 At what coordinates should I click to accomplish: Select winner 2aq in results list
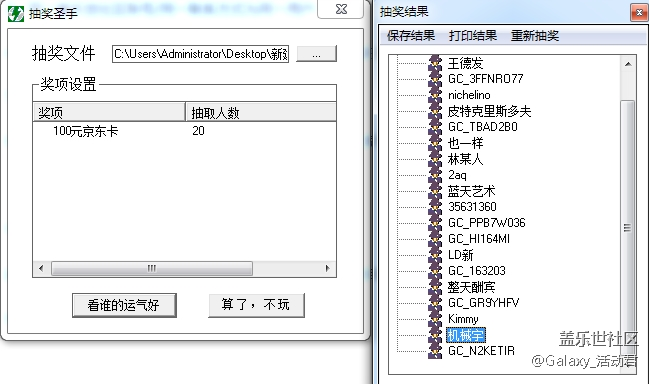pos(457,175)
